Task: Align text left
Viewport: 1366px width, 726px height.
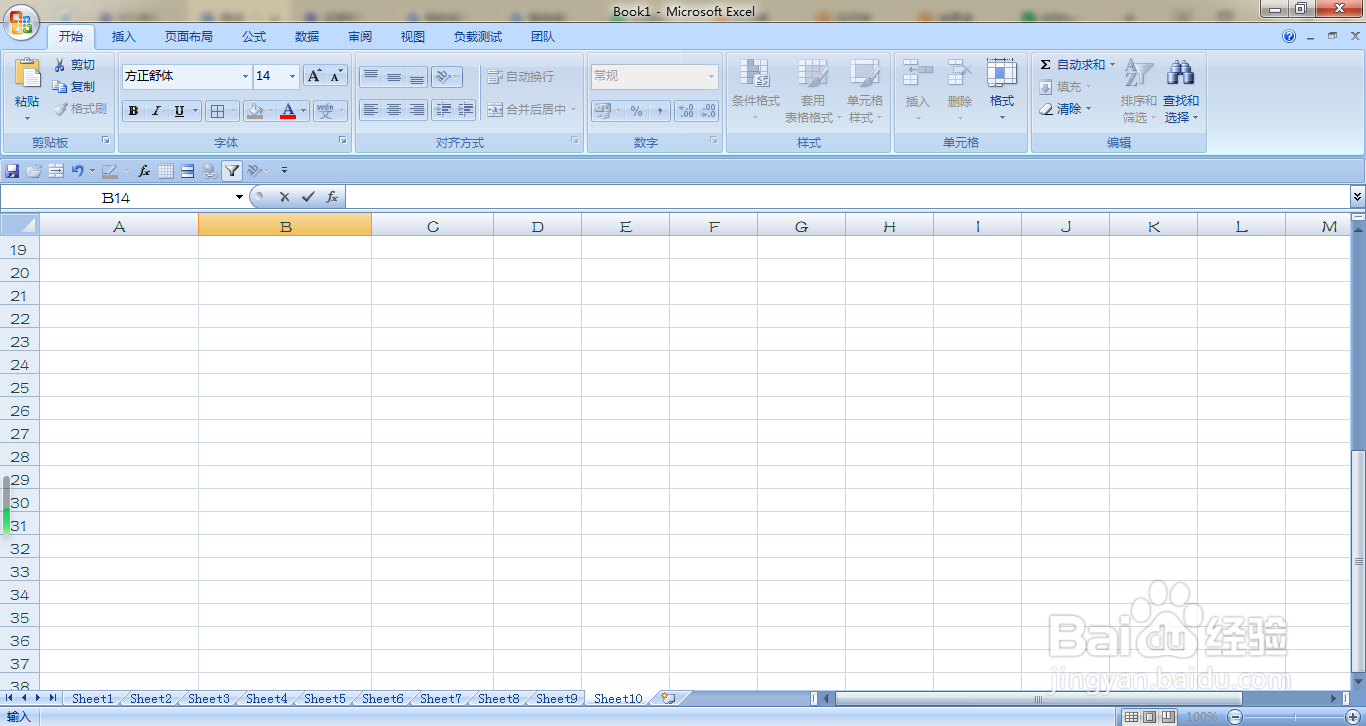Action: click(x=371, y=110)
